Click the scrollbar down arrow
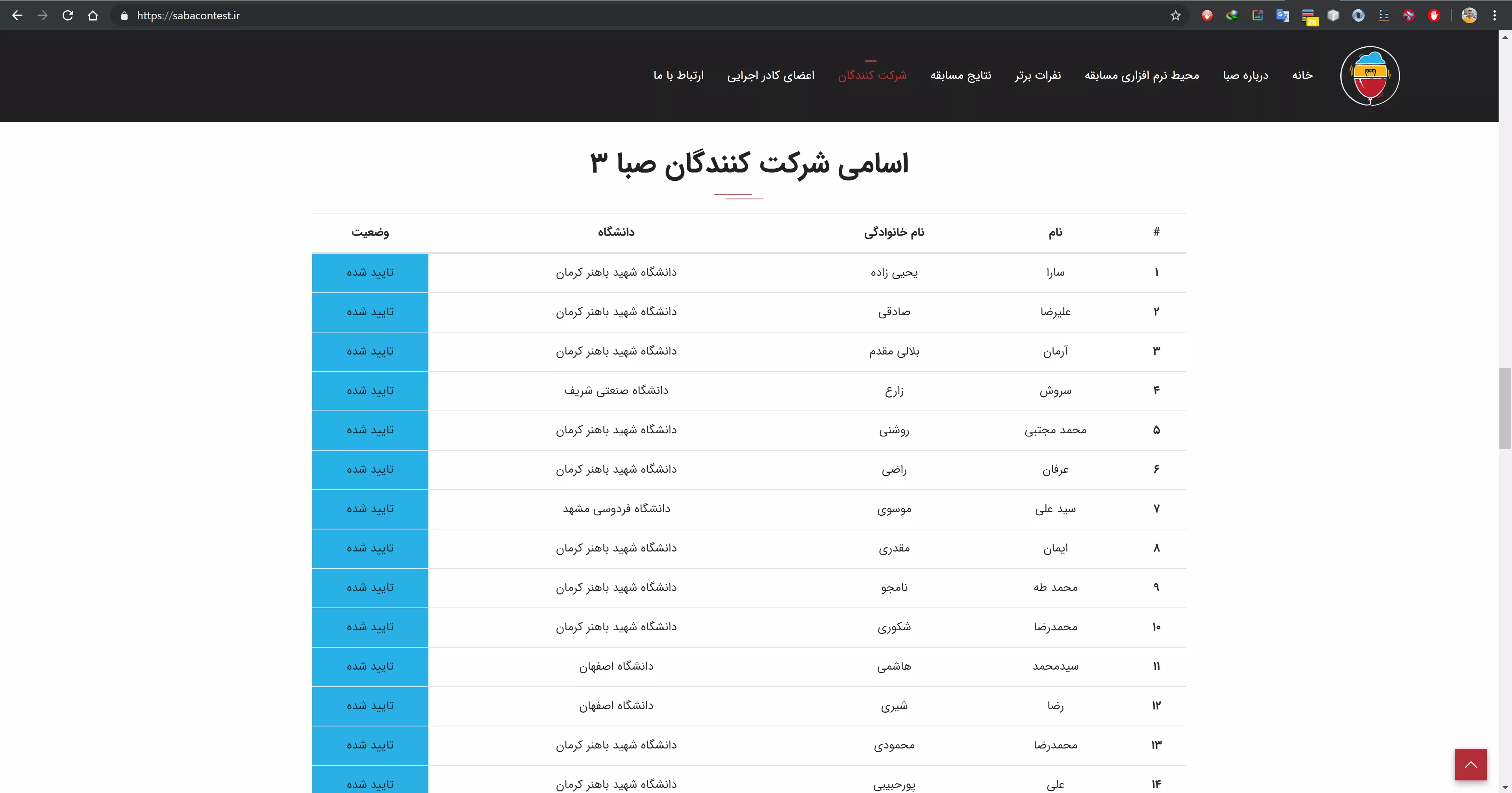1512x793 pixels. point(1505,787)
